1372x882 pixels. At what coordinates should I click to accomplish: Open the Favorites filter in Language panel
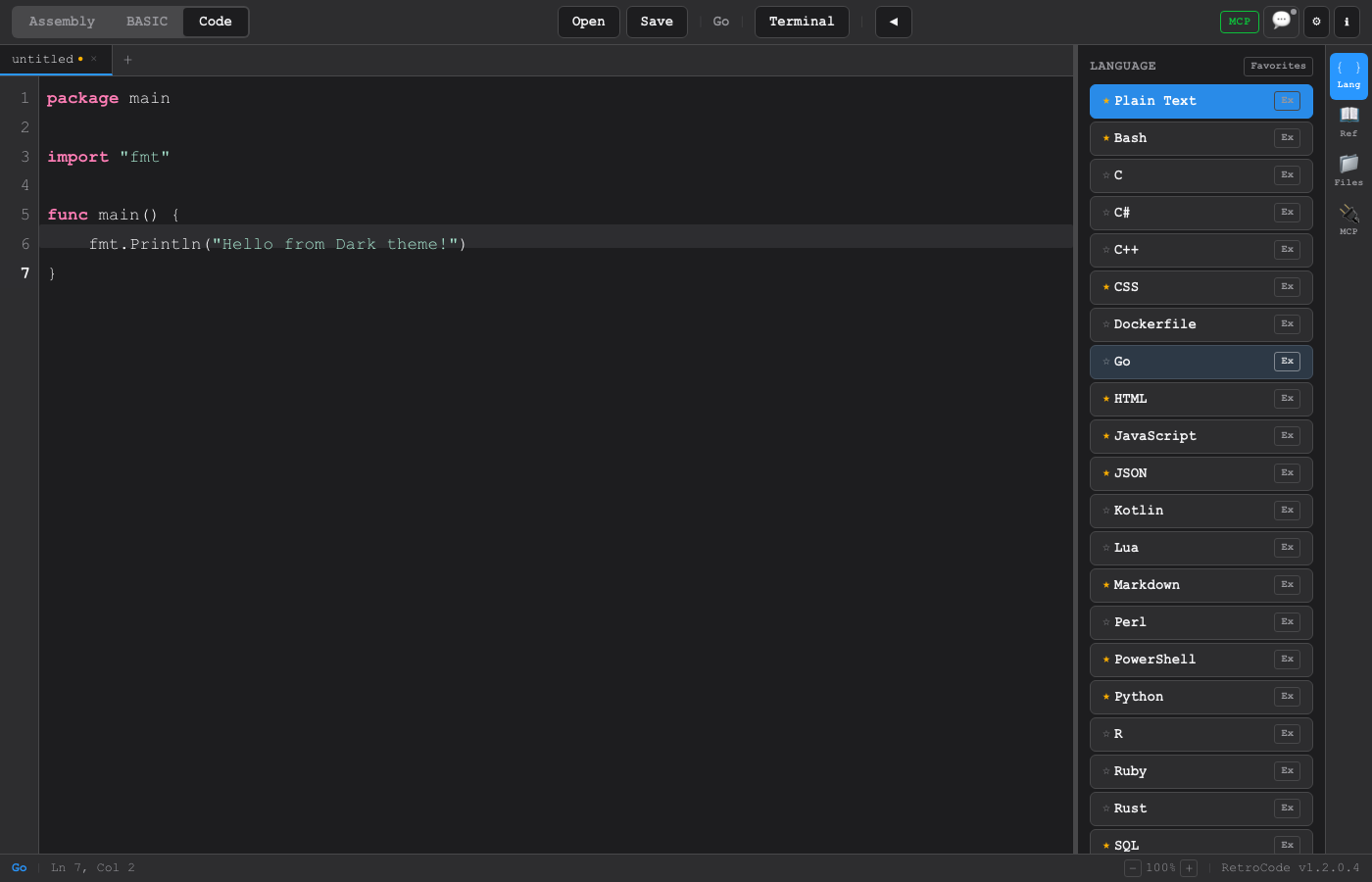pyautogui.click(x=1278, y=66)
